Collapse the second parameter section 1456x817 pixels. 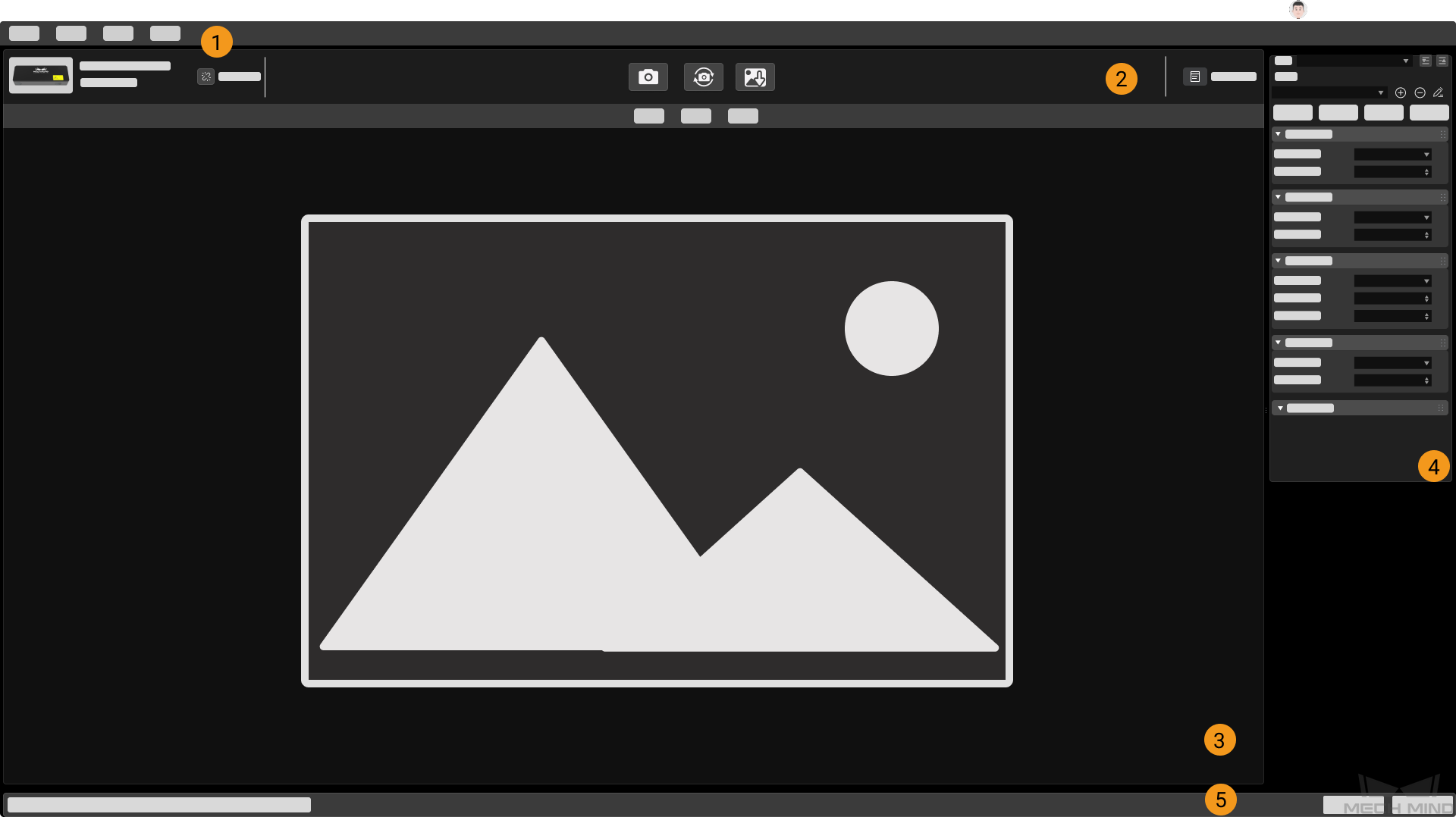click(1279, 197)
